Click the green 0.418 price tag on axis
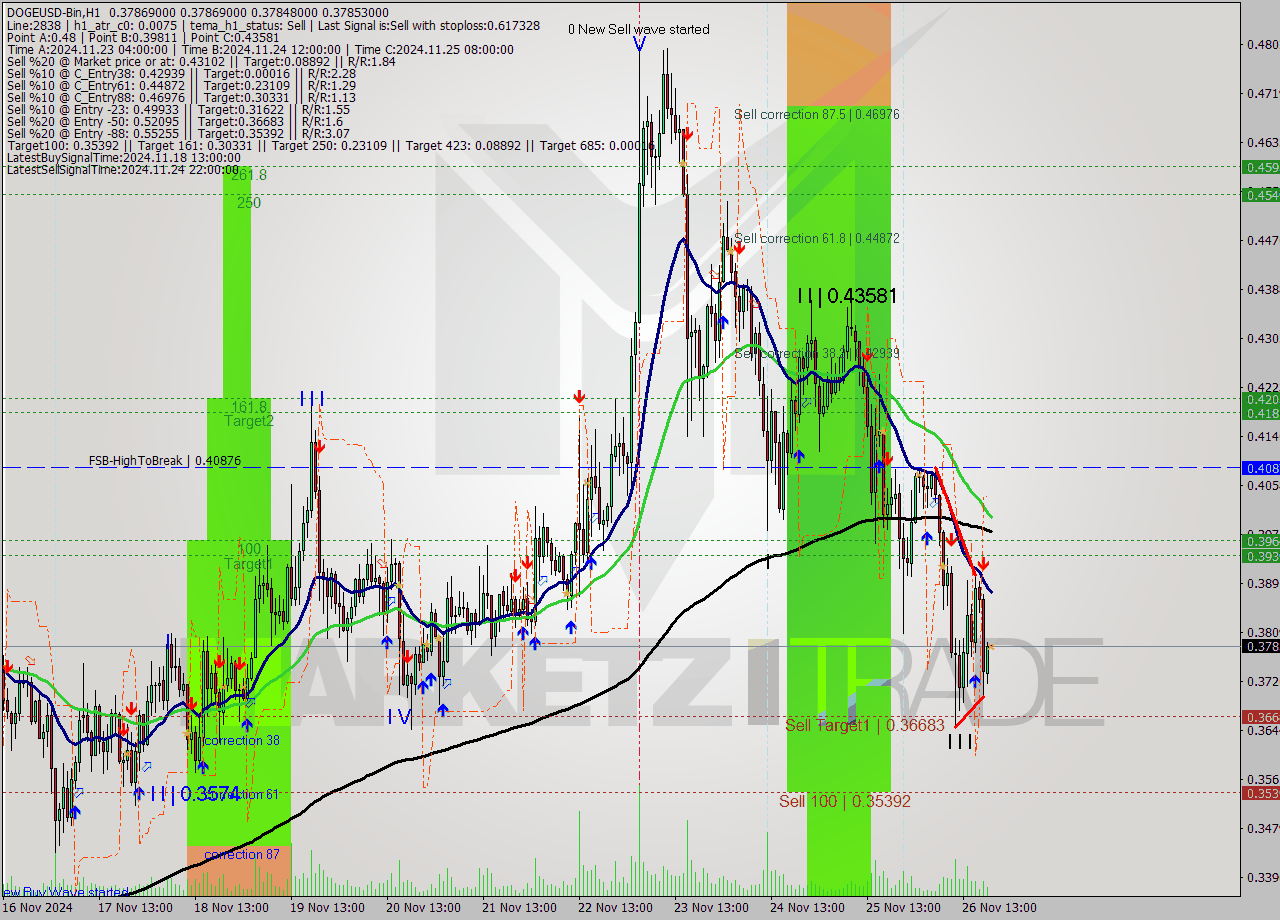The image size is (1280, 920). pos(1260,413)
